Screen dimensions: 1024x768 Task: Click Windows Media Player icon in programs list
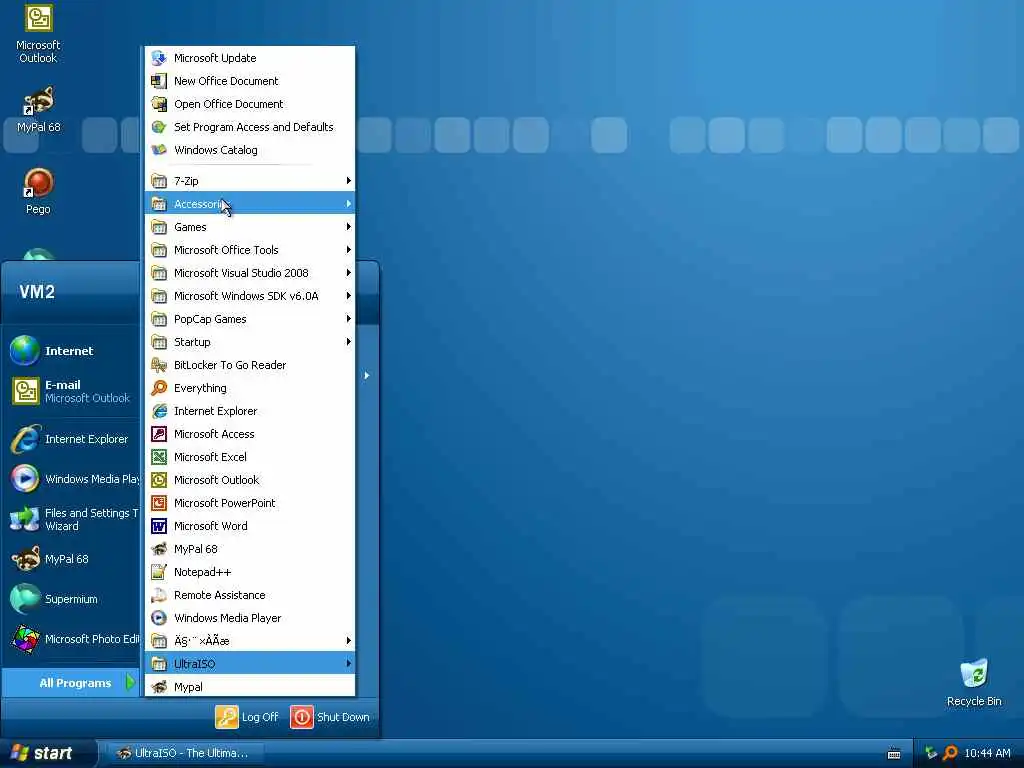159,618
